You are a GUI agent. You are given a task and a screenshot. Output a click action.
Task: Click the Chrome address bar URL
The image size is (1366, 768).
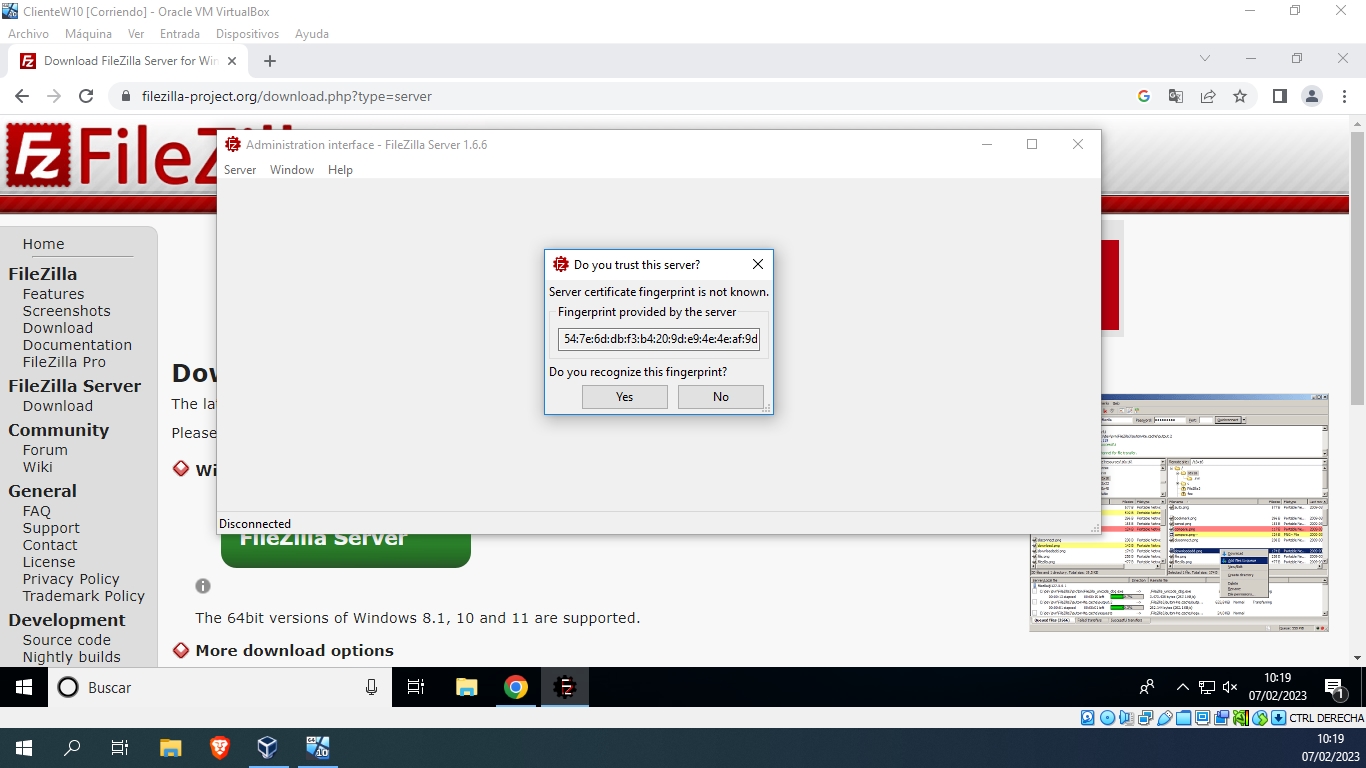click(x=287, y=97)
